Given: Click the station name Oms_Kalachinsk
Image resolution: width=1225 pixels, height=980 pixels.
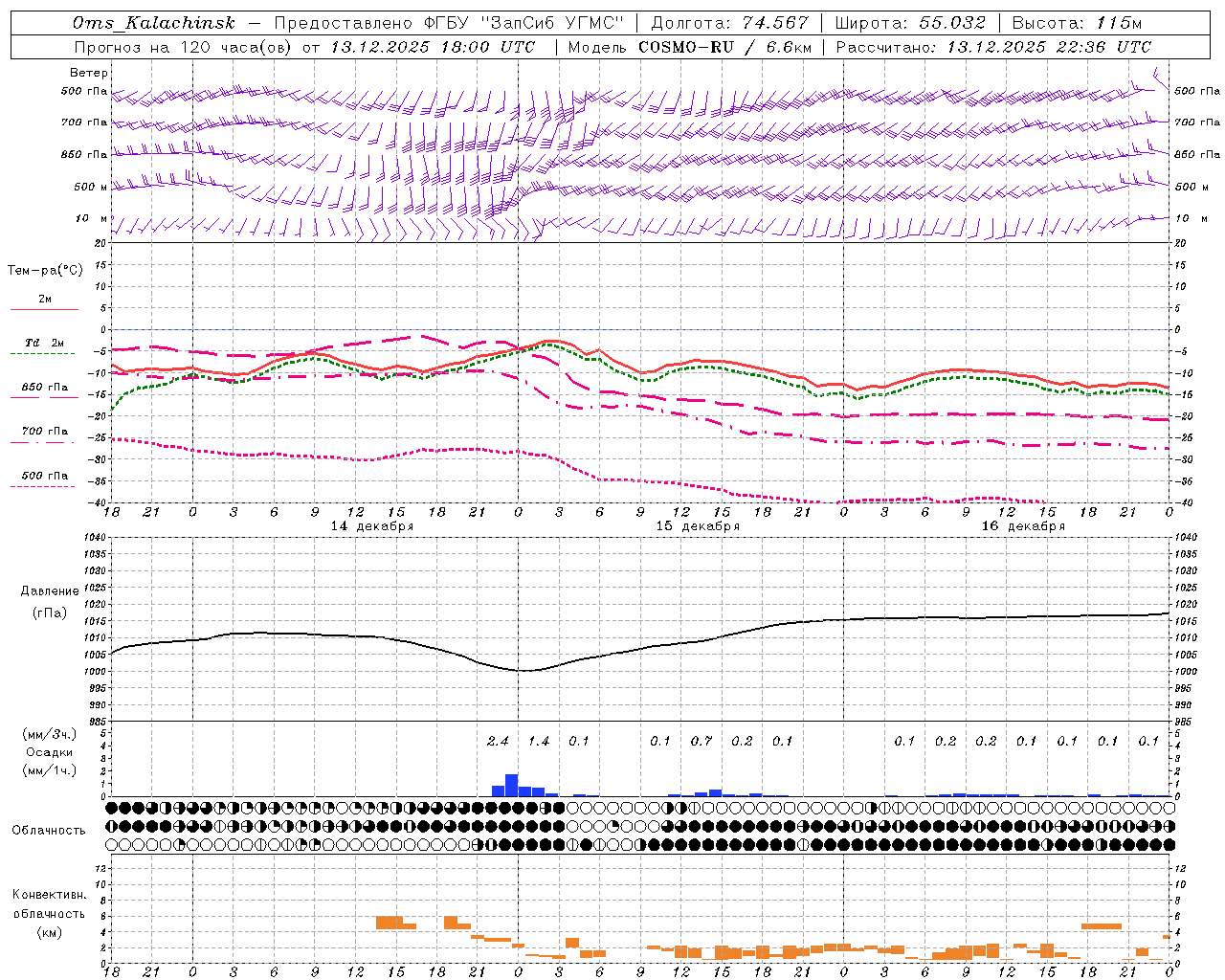Looking at the screenshot, I should tap(154, 23).
